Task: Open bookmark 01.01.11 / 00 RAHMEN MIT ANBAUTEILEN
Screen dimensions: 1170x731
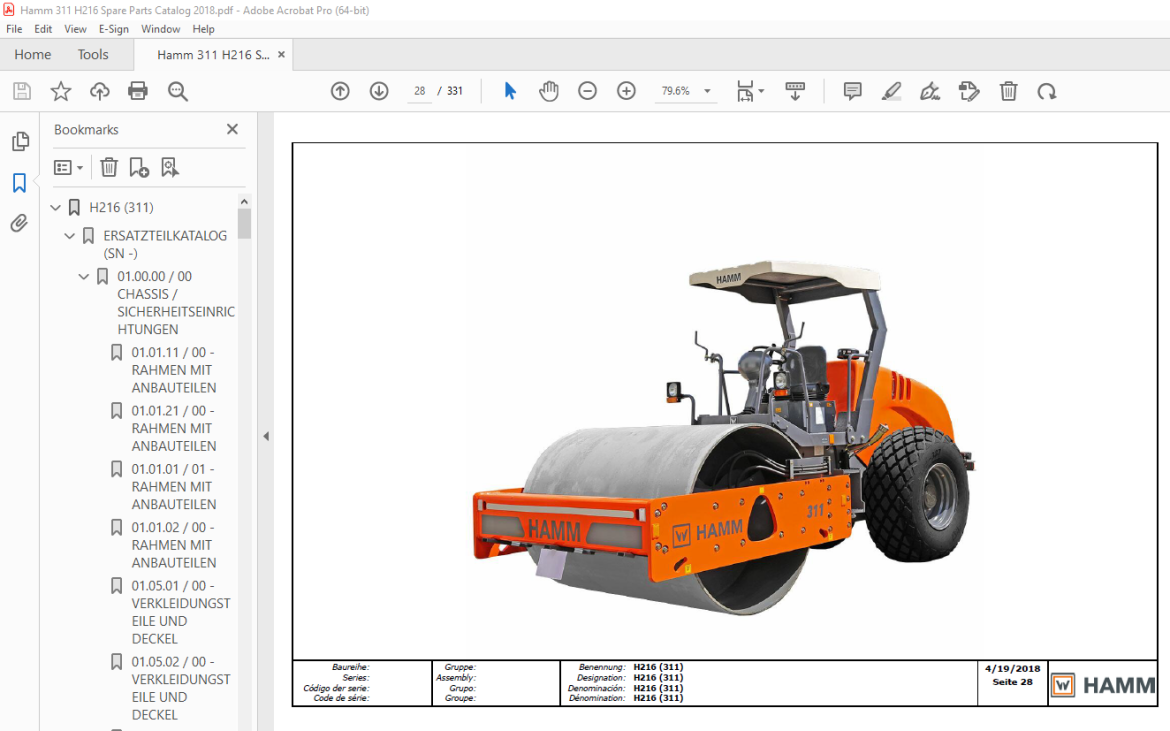Action: pos(173,370)
